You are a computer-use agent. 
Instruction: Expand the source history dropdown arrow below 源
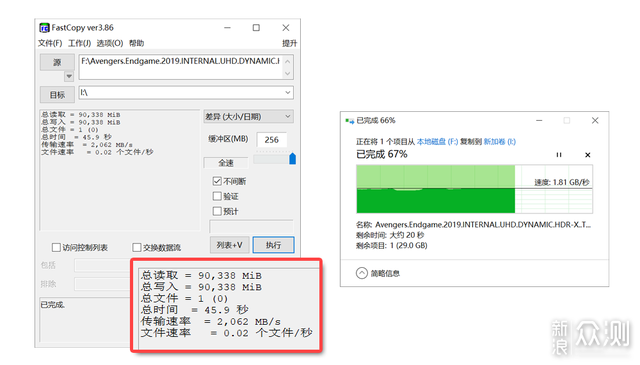(x=69, y=76)
